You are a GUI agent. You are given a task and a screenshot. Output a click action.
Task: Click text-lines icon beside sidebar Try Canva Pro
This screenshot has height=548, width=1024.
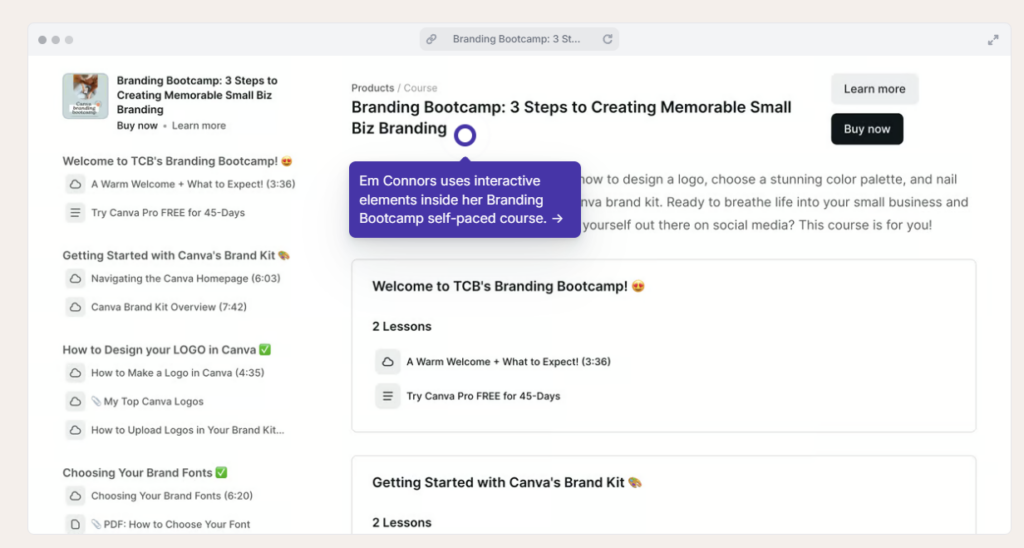[x=75, y=212]
